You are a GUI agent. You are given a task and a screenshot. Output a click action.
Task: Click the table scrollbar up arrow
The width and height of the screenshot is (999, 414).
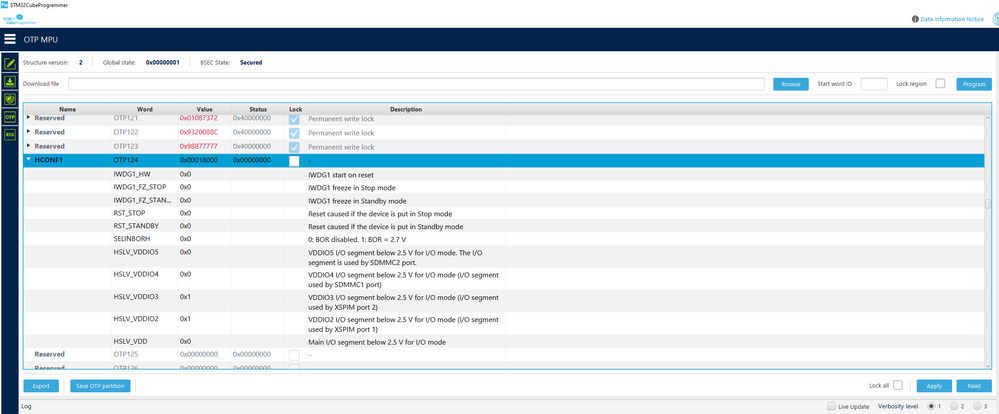(988, 117)
